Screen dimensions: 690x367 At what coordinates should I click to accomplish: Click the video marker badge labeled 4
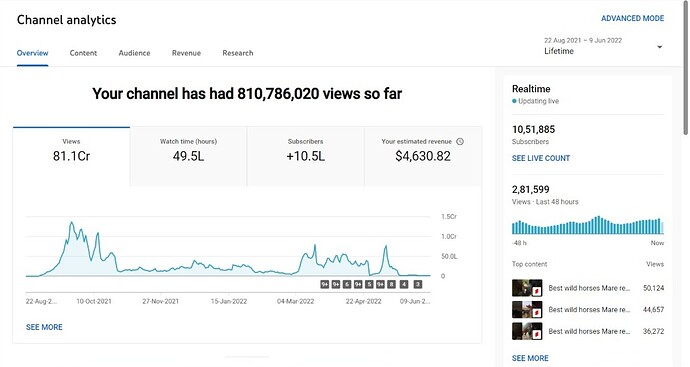[404, 284]
